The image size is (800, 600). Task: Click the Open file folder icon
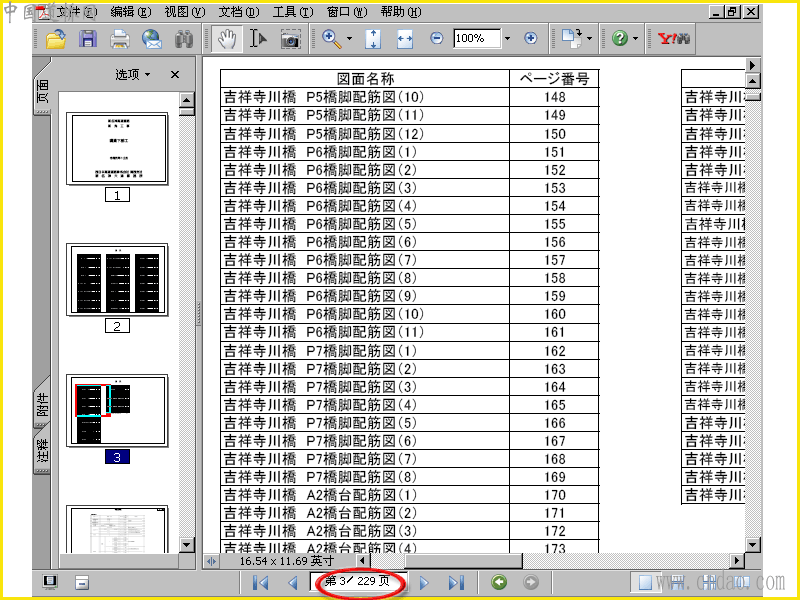point(56,39)
